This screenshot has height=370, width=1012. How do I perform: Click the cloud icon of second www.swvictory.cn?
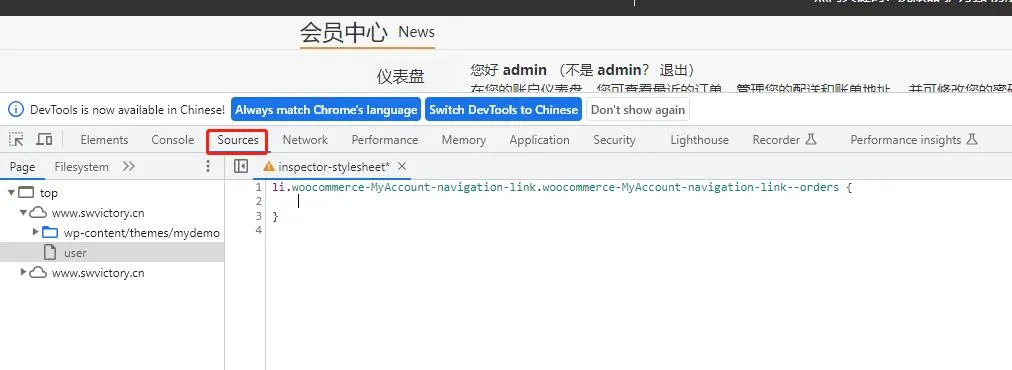coord(38,272)
